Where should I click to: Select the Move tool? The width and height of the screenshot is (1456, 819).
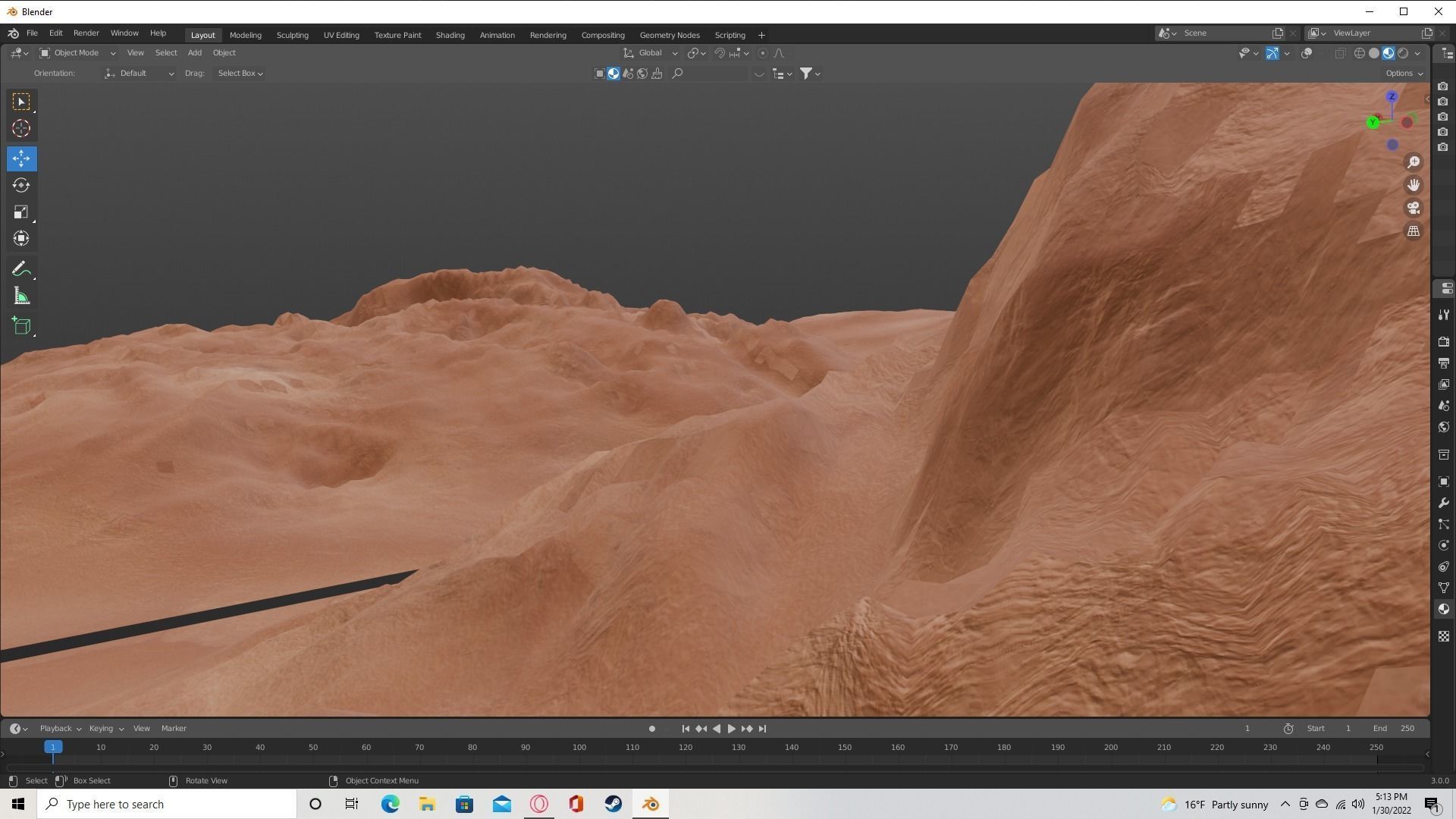tap(21, 158)
